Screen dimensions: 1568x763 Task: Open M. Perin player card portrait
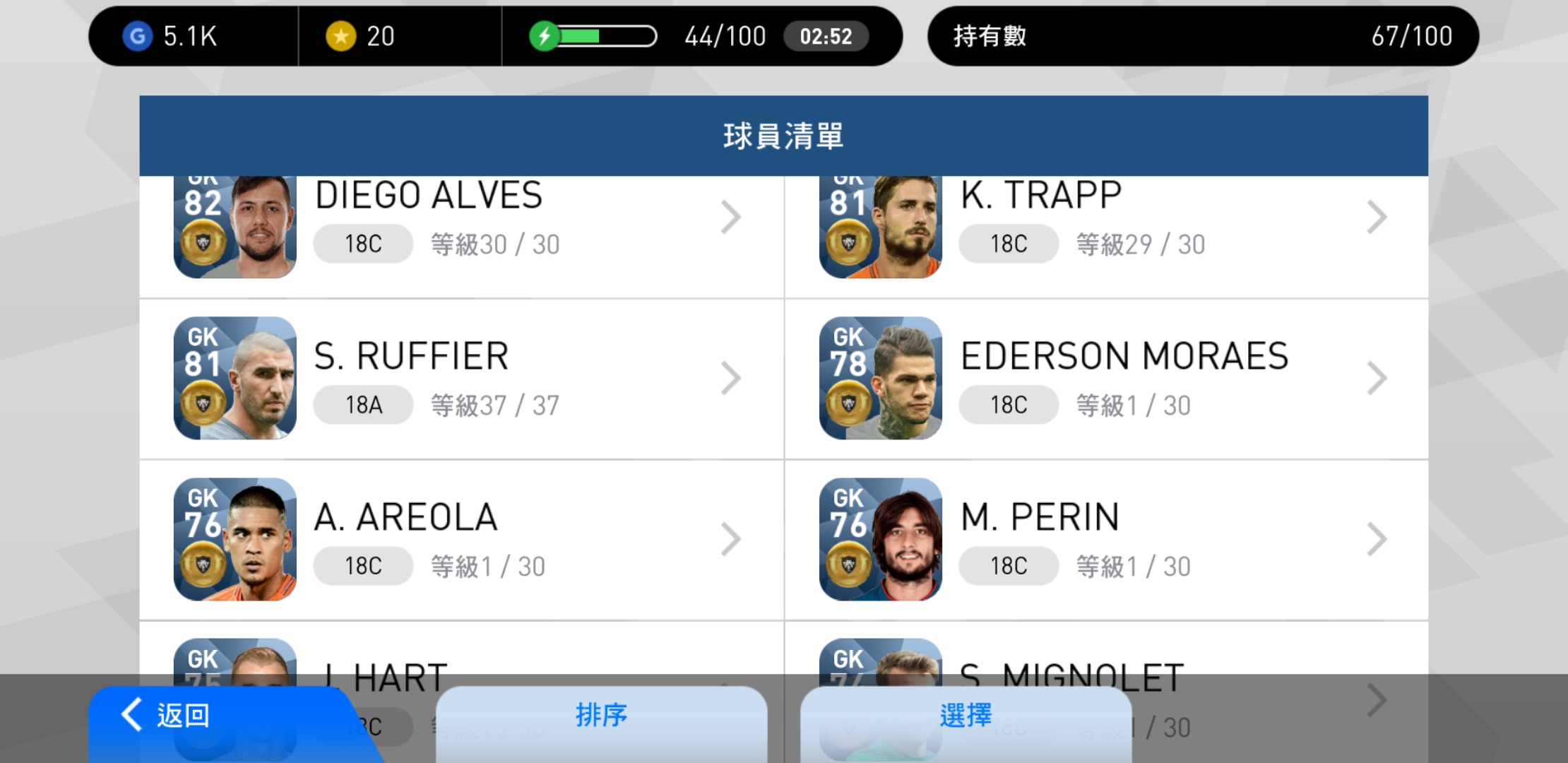pyautogui.click(x=881, y=539)
